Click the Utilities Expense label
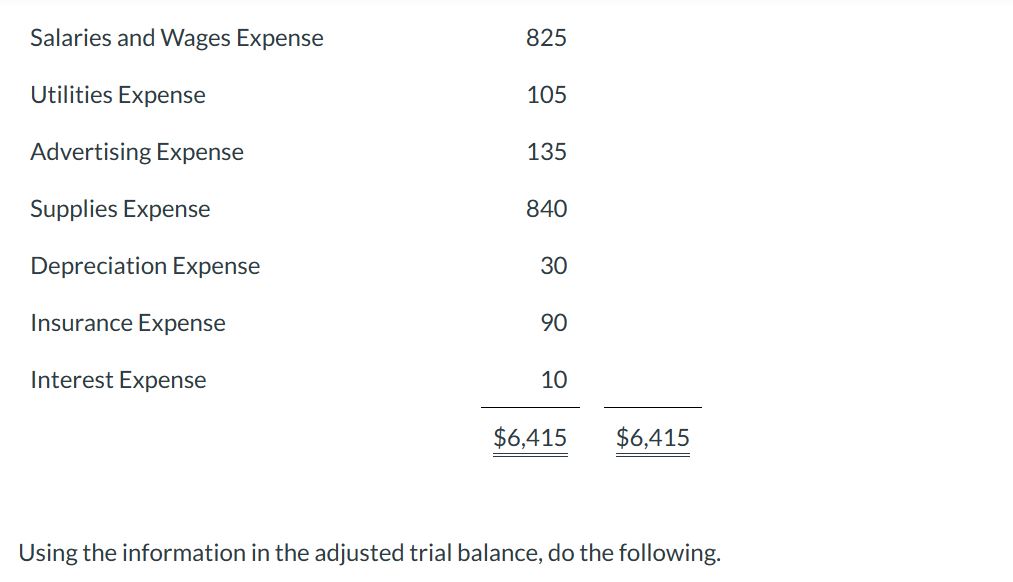 coord(118,95)
